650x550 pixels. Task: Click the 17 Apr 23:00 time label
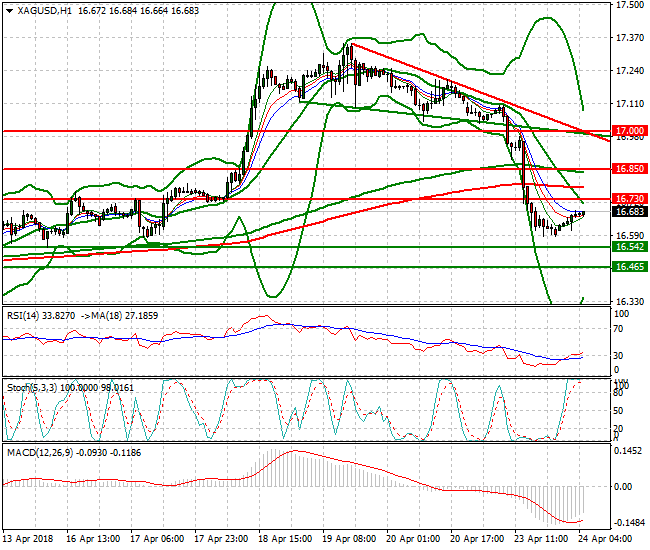click(221, 539)
